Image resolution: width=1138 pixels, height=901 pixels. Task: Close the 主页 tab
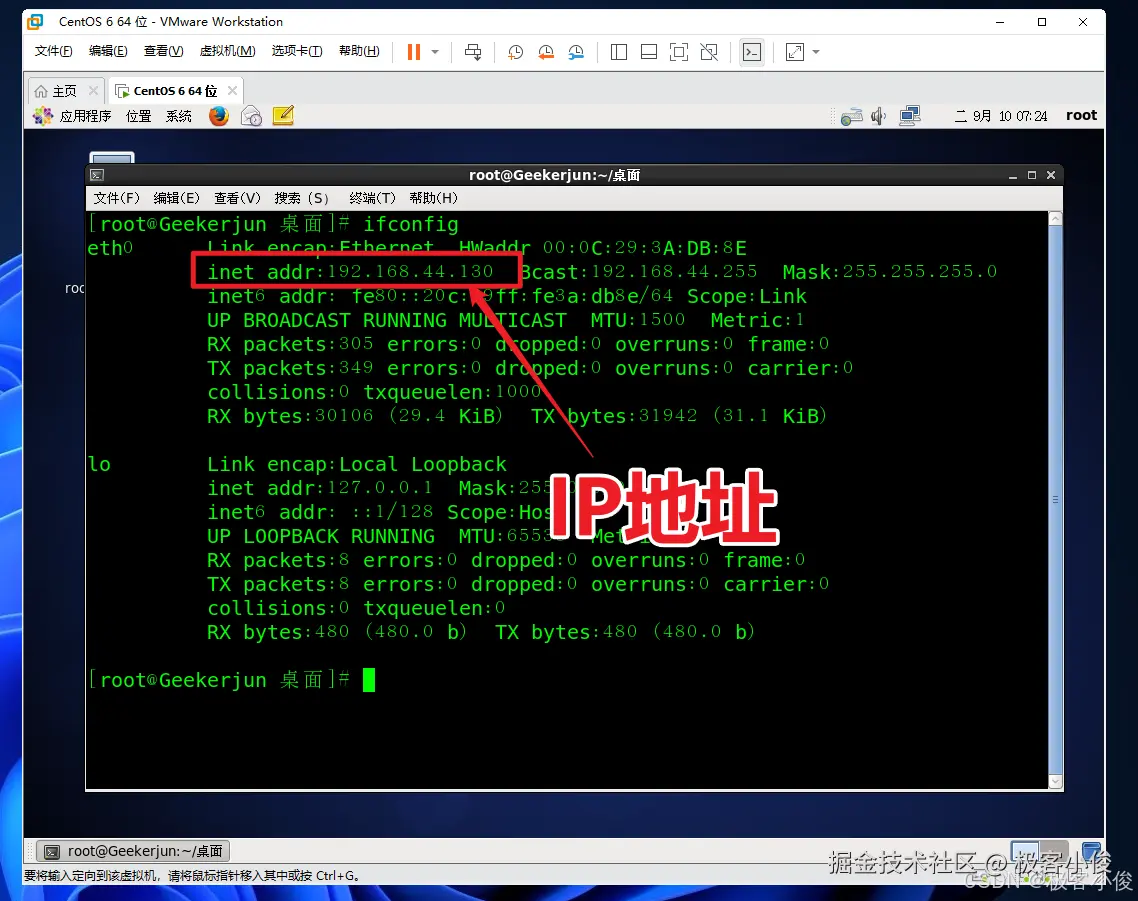93,90
